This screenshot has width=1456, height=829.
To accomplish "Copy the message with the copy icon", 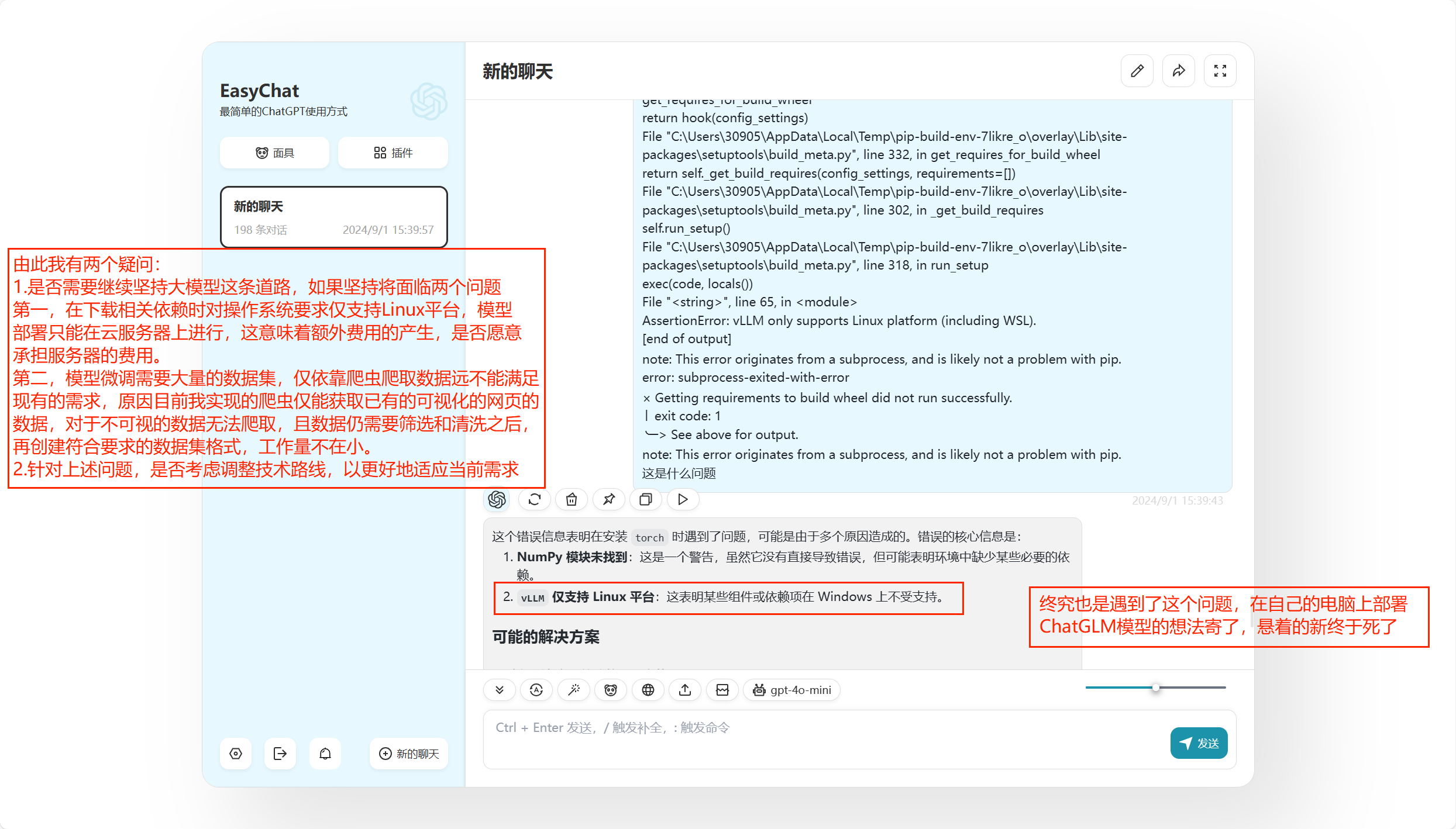I will point(646,499).
